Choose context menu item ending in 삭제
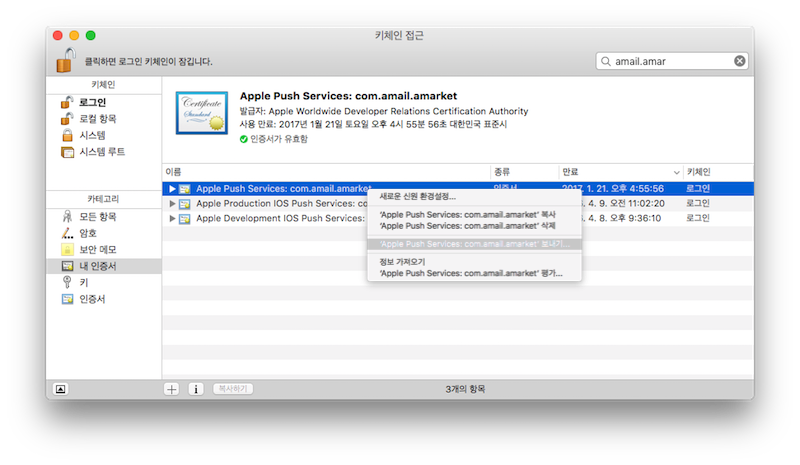The height and width of the screenshot is (465, 800). (474, 226)
